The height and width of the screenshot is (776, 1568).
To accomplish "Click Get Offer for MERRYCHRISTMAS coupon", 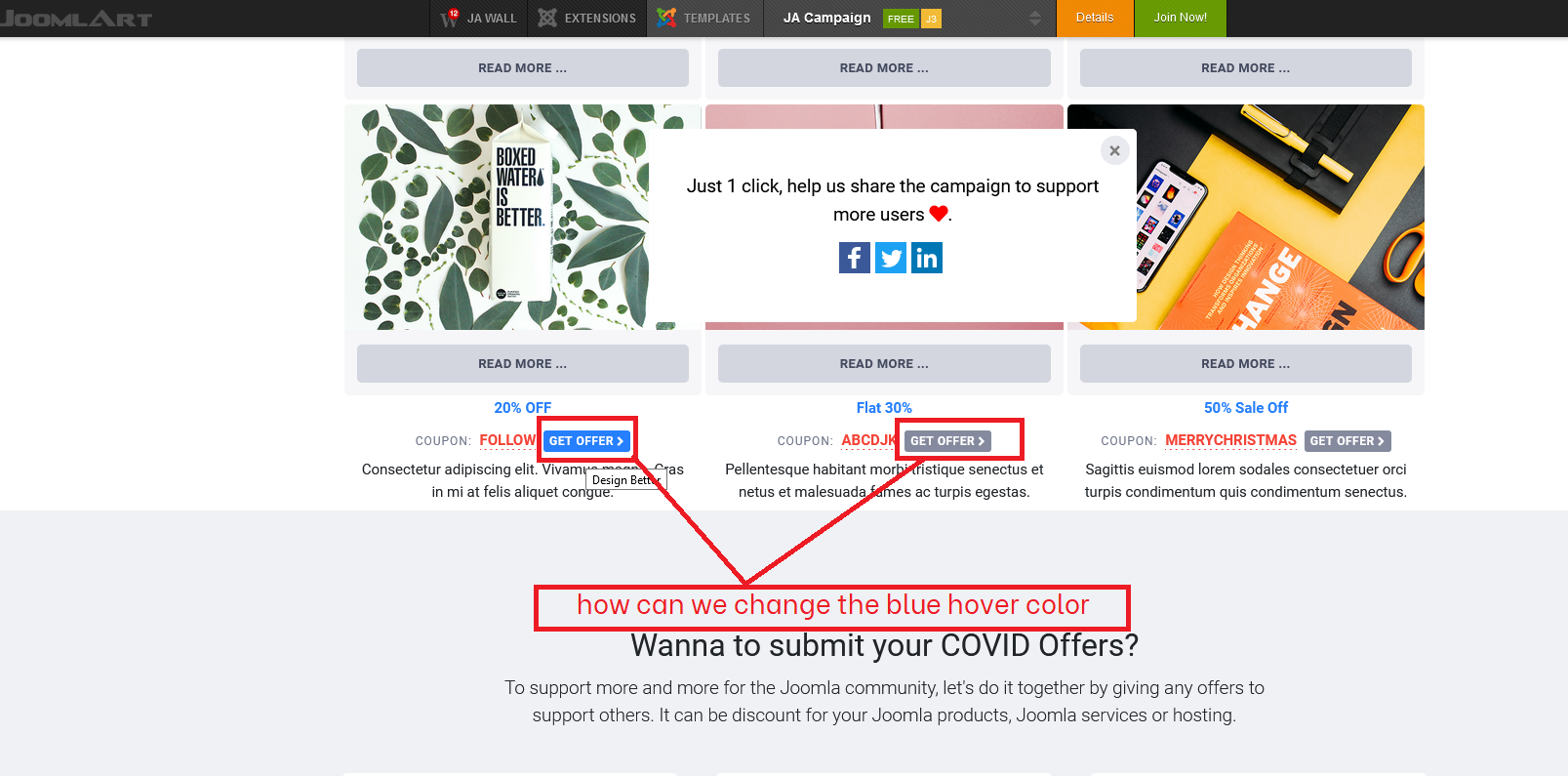I will click(1347, 441).
